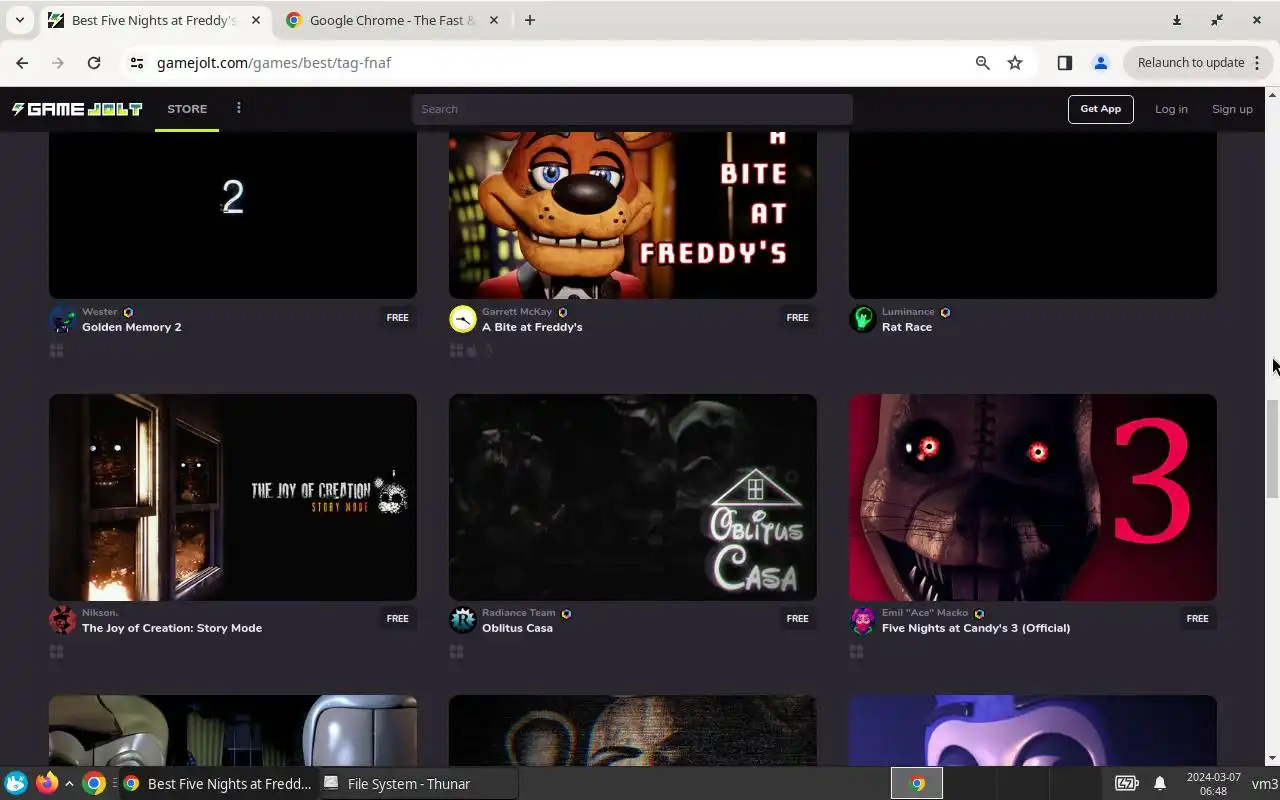This screenshot has height=800, width=1280.
Task: Go back to the previous page
Action: [22, 62]
